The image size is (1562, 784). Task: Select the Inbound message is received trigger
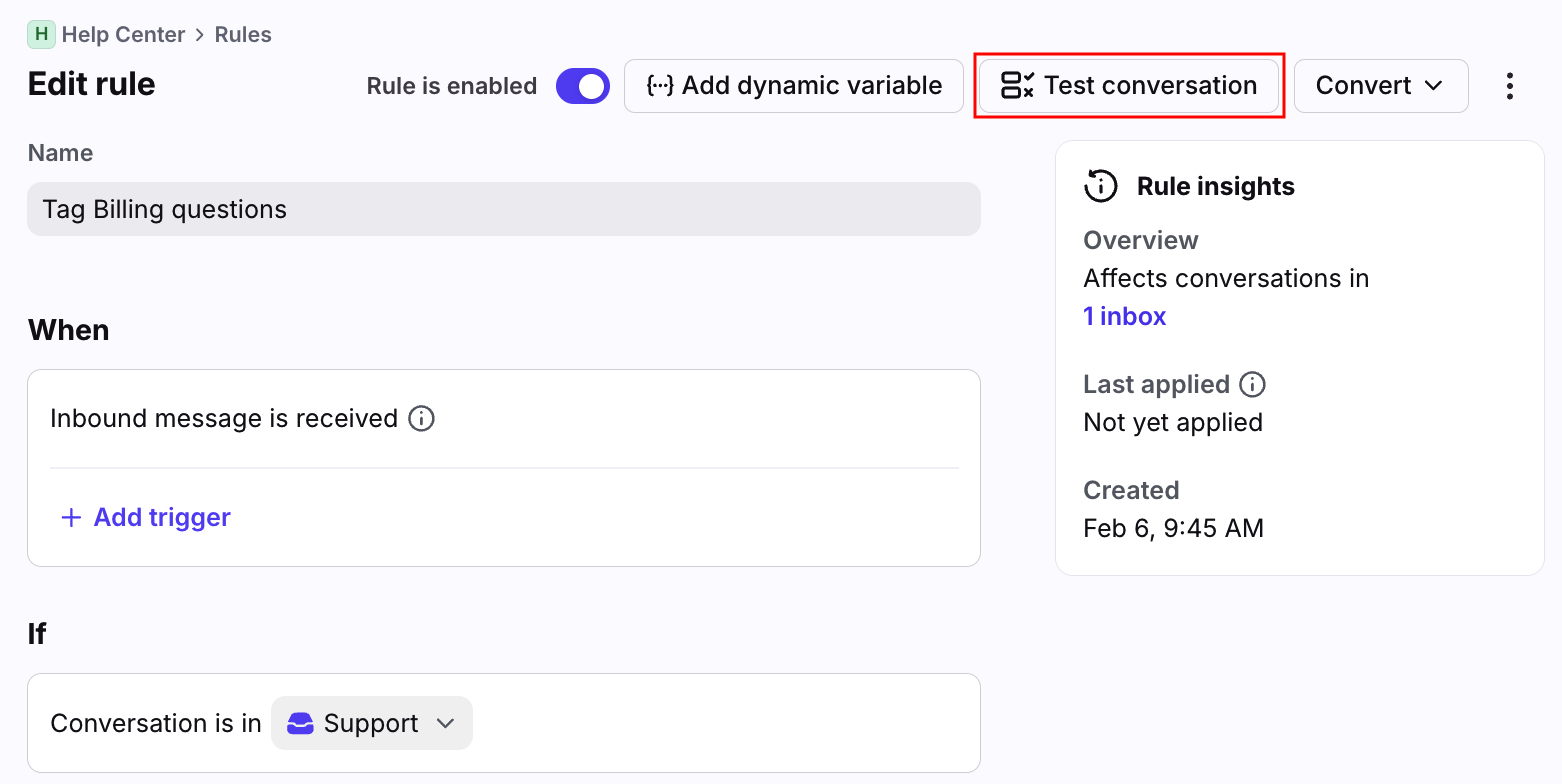point(224,418)
